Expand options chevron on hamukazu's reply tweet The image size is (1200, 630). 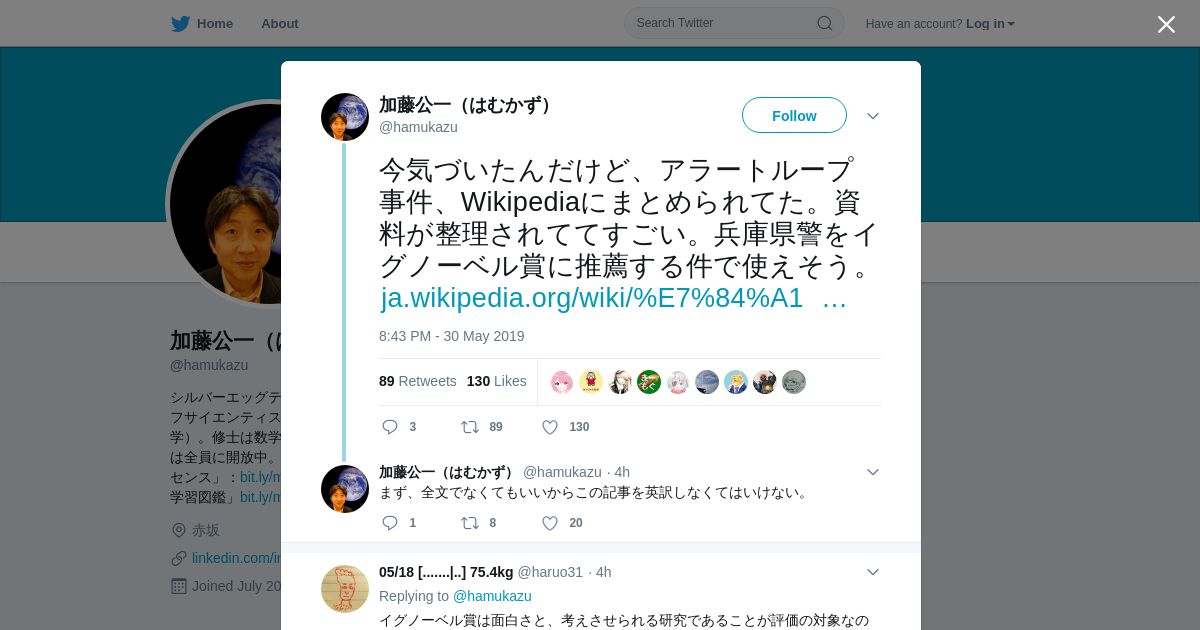click(x=873, y=472)
